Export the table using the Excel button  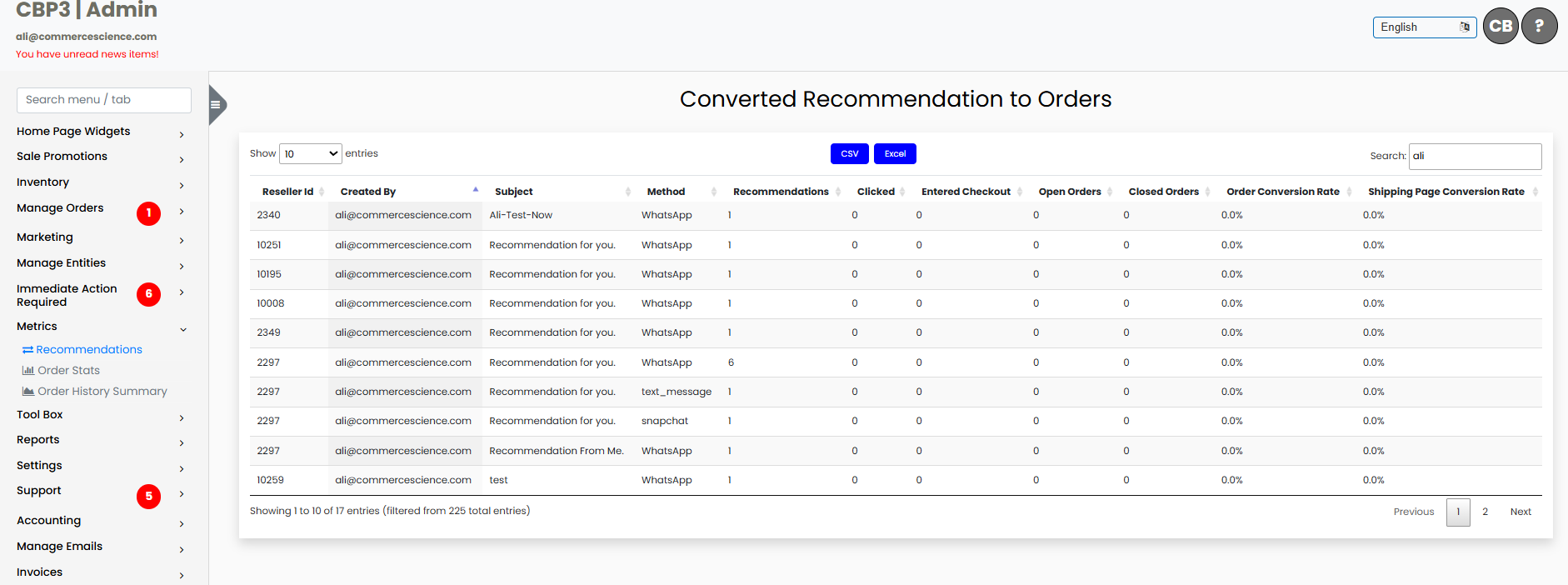coord(895,154)
